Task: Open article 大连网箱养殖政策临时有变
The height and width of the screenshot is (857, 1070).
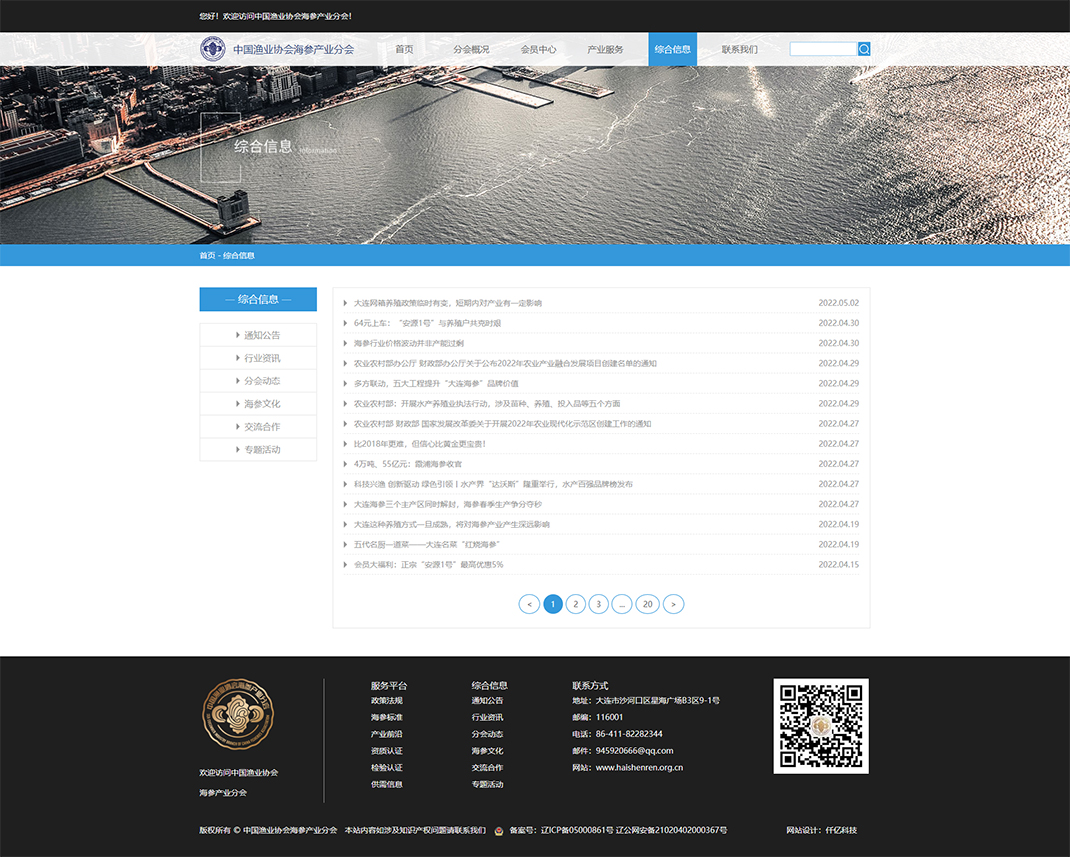Action: (447, 303)
